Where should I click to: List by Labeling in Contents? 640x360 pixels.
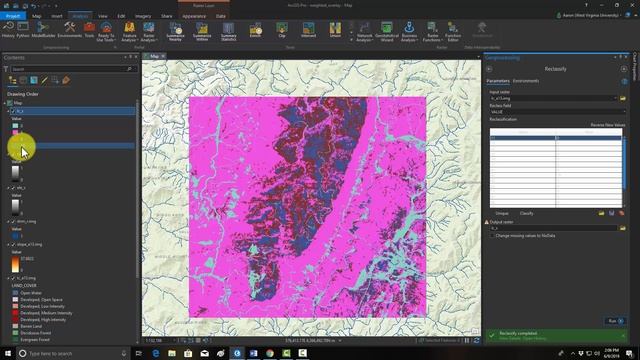tap(66, 80)
